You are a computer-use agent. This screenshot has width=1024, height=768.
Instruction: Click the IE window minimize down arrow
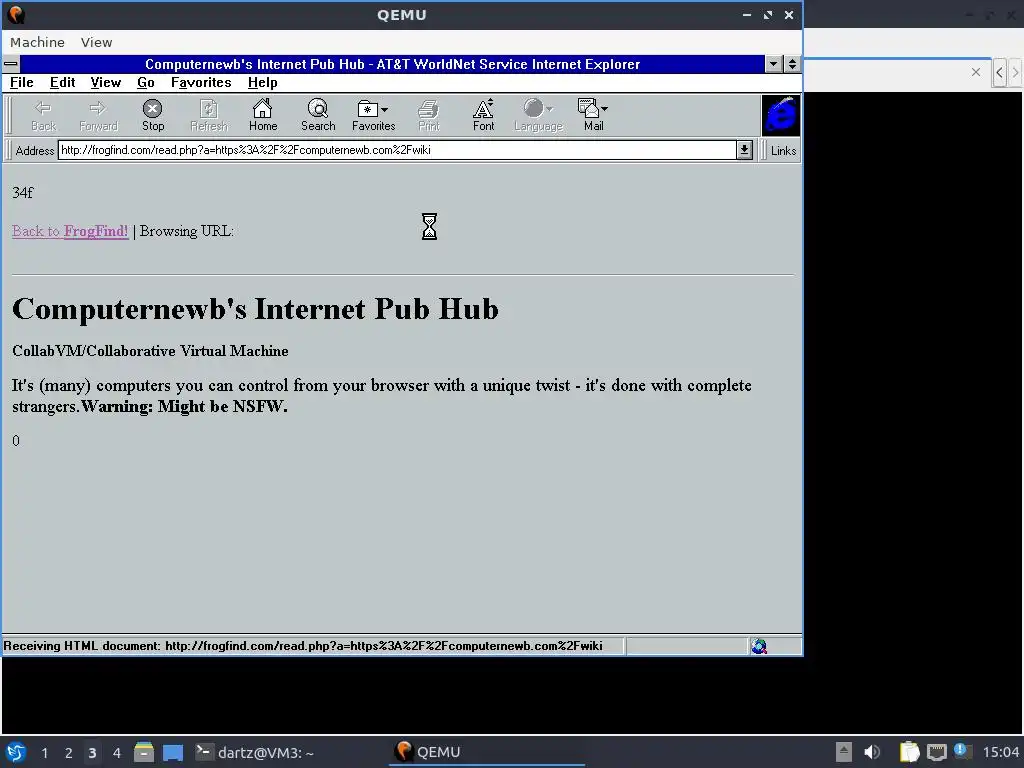(774, 64)
